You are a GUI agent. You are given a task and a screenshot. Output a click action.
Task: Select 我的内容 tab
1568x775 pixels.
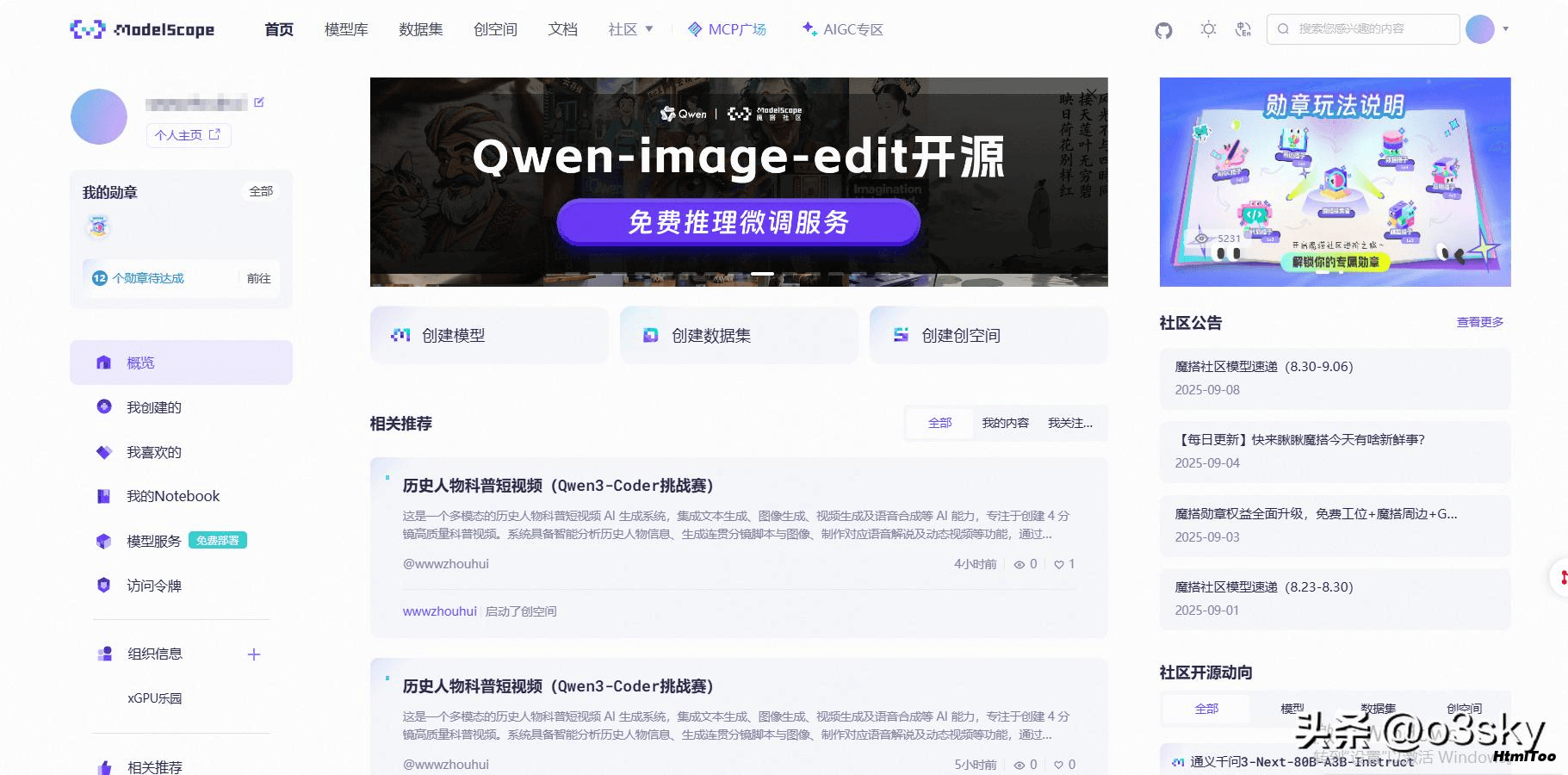[1005, 423]
